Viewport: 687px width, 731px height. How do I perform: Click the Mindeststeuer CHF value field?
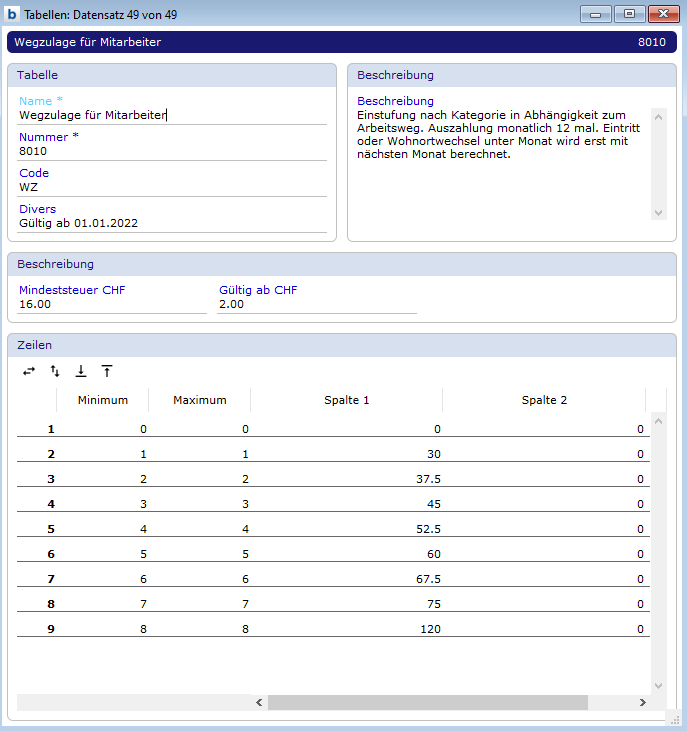click(x=111, y=304)
